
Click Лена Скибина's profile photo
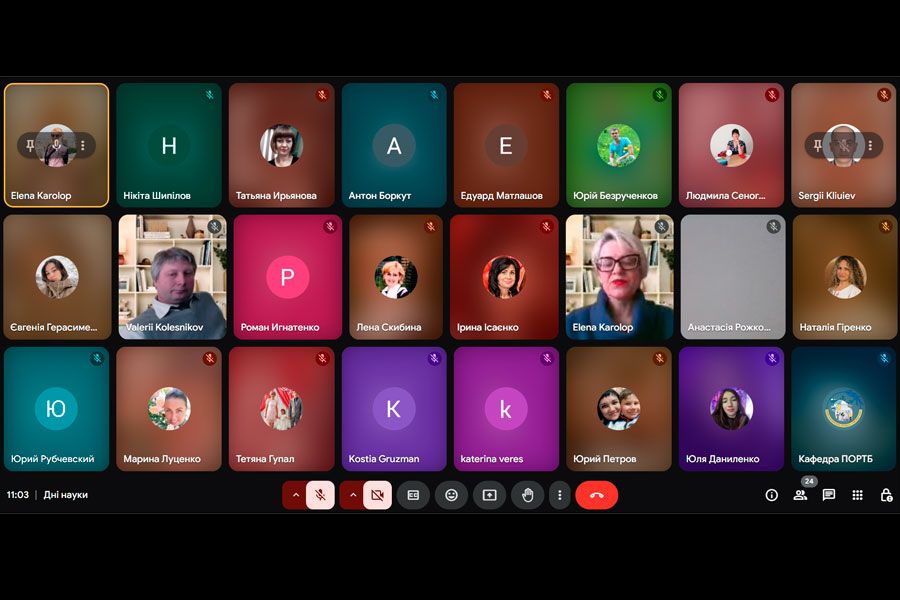(x=395, y=277)
